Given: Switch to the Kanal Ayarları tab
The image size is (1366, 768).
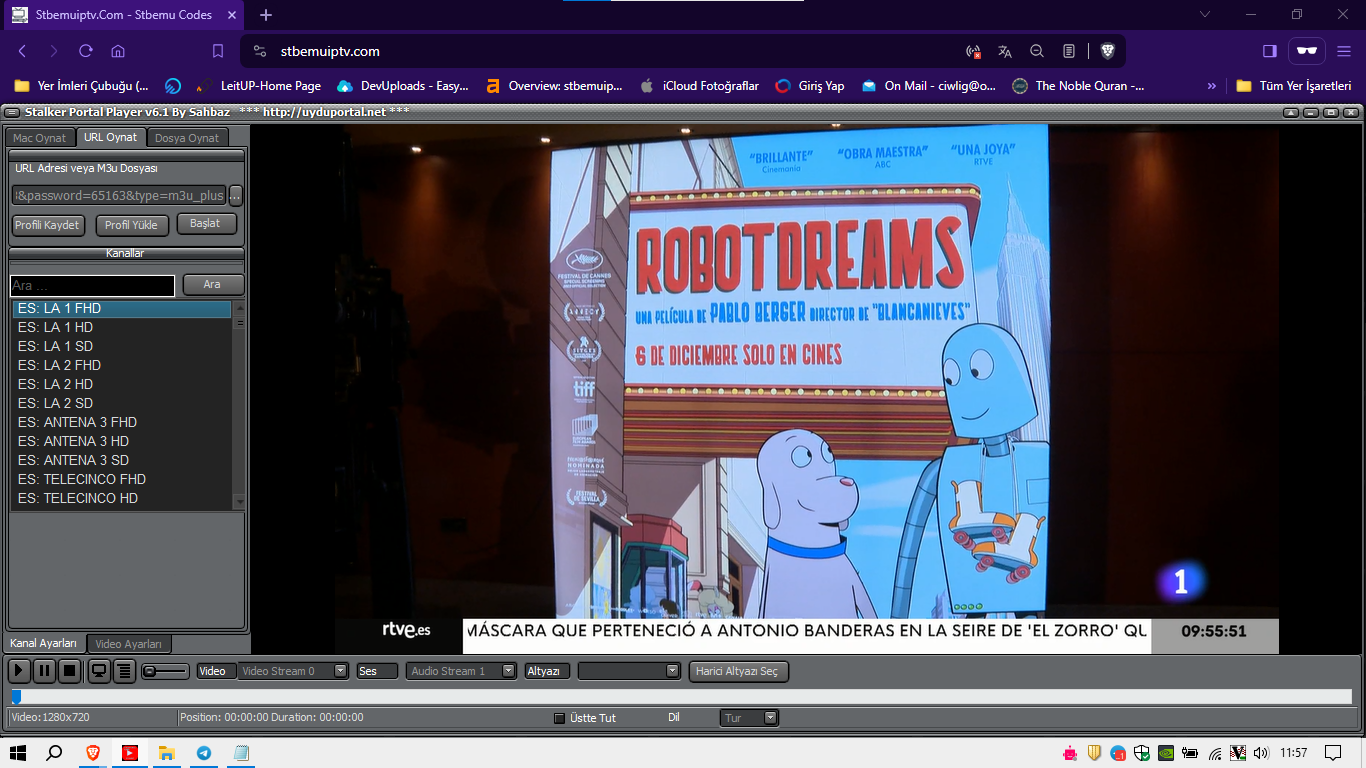Looking at the screenshot, I should pyautogui.click(x=44, y=643).
